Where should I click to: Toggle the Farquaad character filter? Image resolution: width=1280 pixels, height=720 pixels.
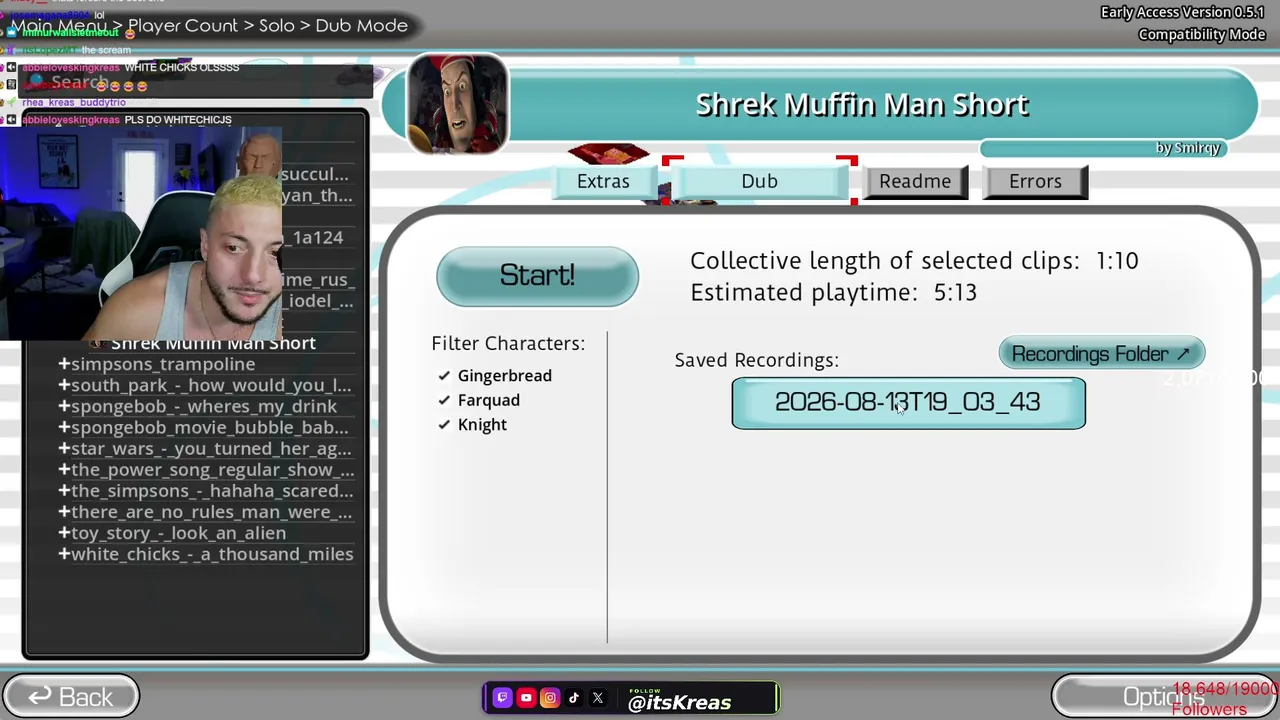(478, 400)
